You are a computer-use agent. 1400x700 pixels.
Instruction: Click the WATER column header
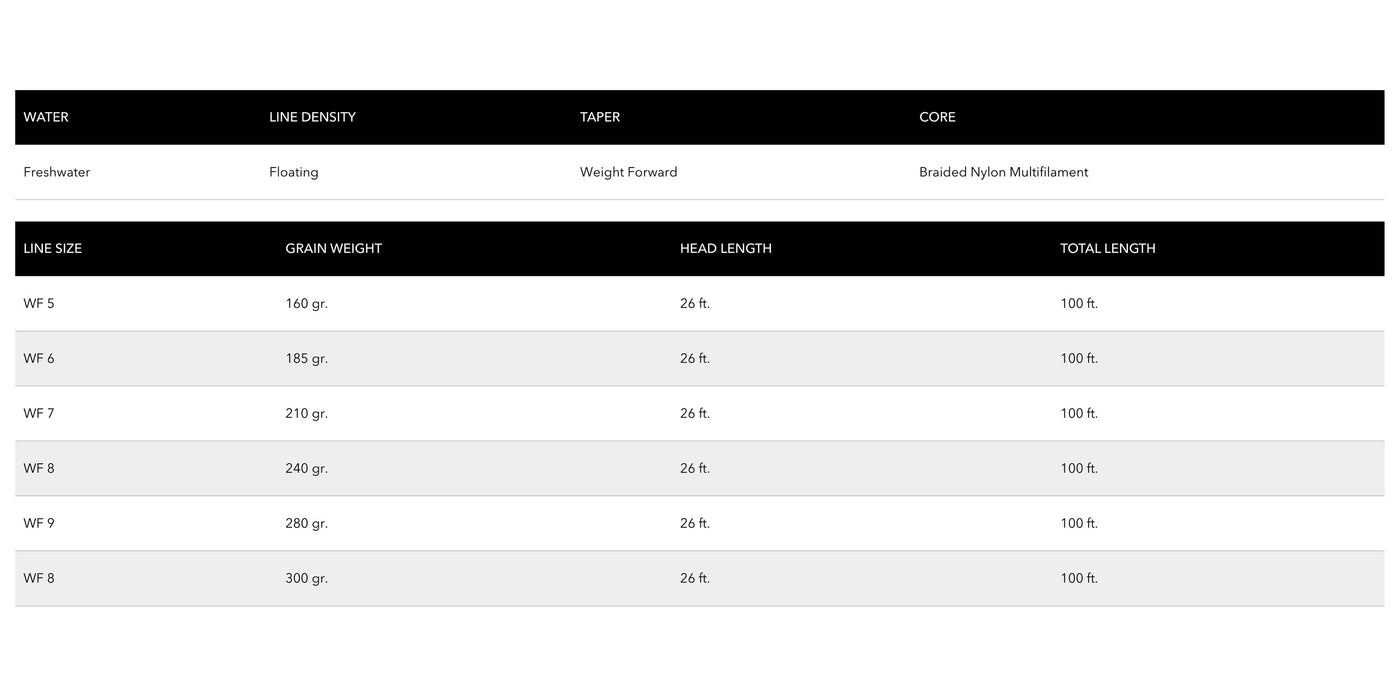pyautogui.click(x=46, y=117)
